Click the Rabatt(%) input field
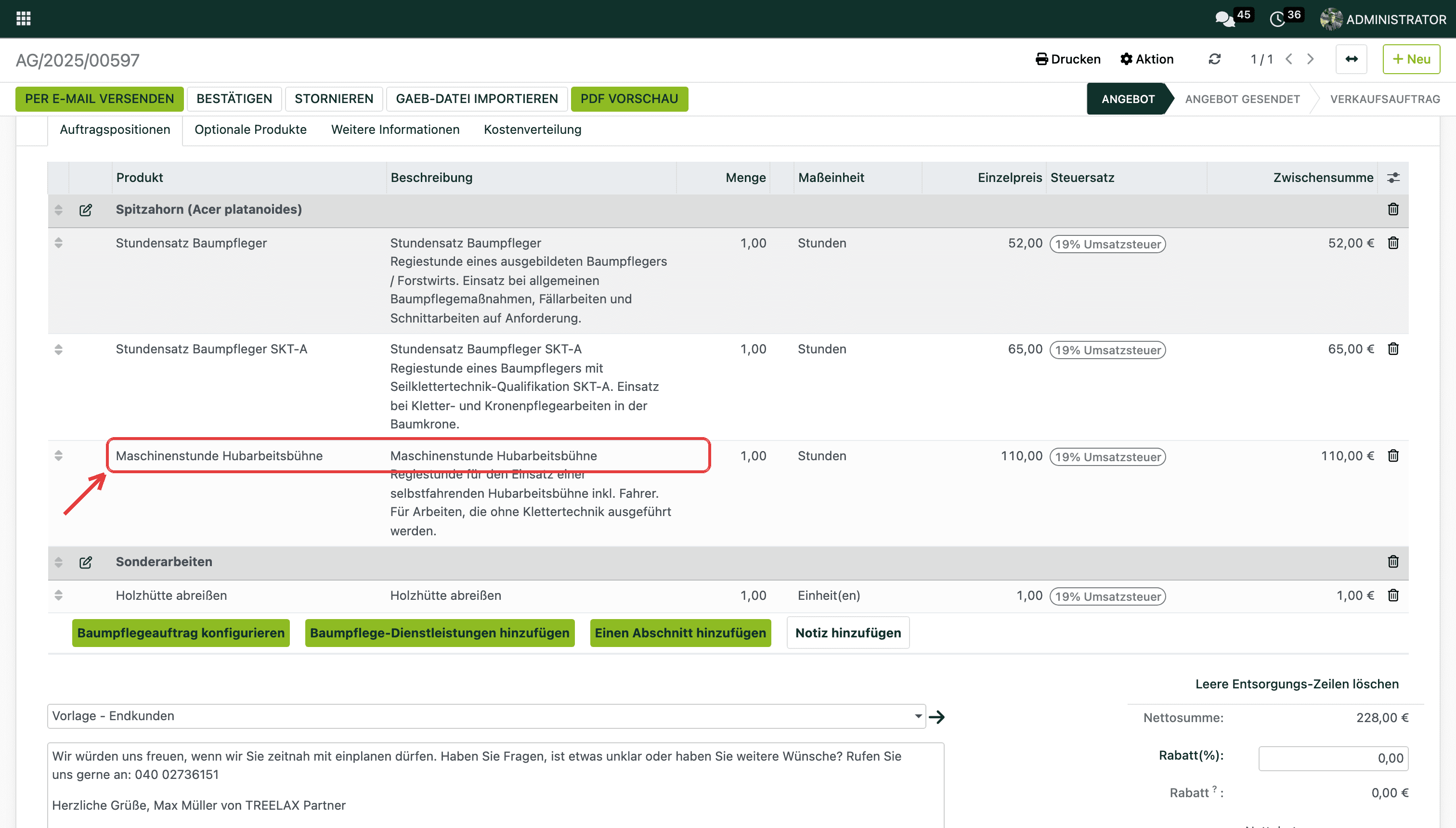Image resolution: width=1456 pixels, height=828 pixels. pyautogui.click(x=1333, y=758)
